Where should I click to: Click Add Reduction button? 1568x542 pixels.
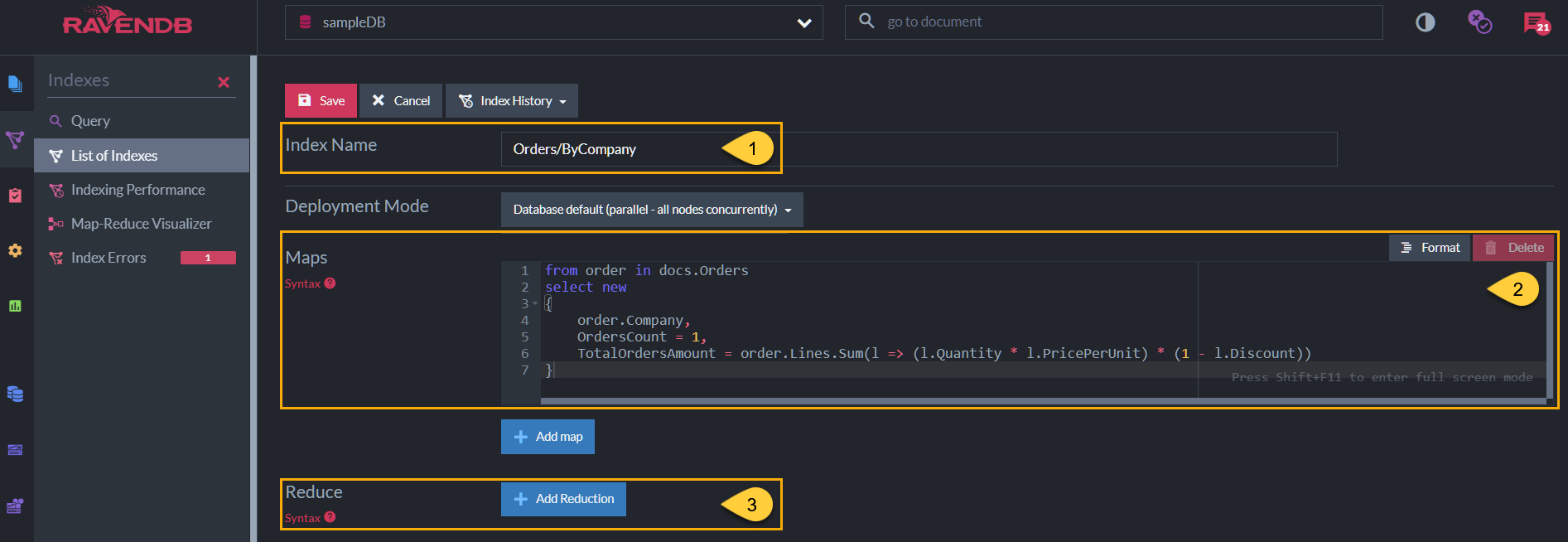click(x=563, y=499)
